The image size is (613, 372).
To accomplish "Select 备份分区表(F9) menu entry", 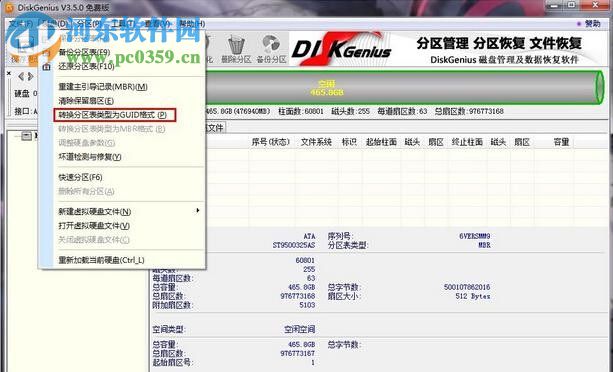I will 84,52.
